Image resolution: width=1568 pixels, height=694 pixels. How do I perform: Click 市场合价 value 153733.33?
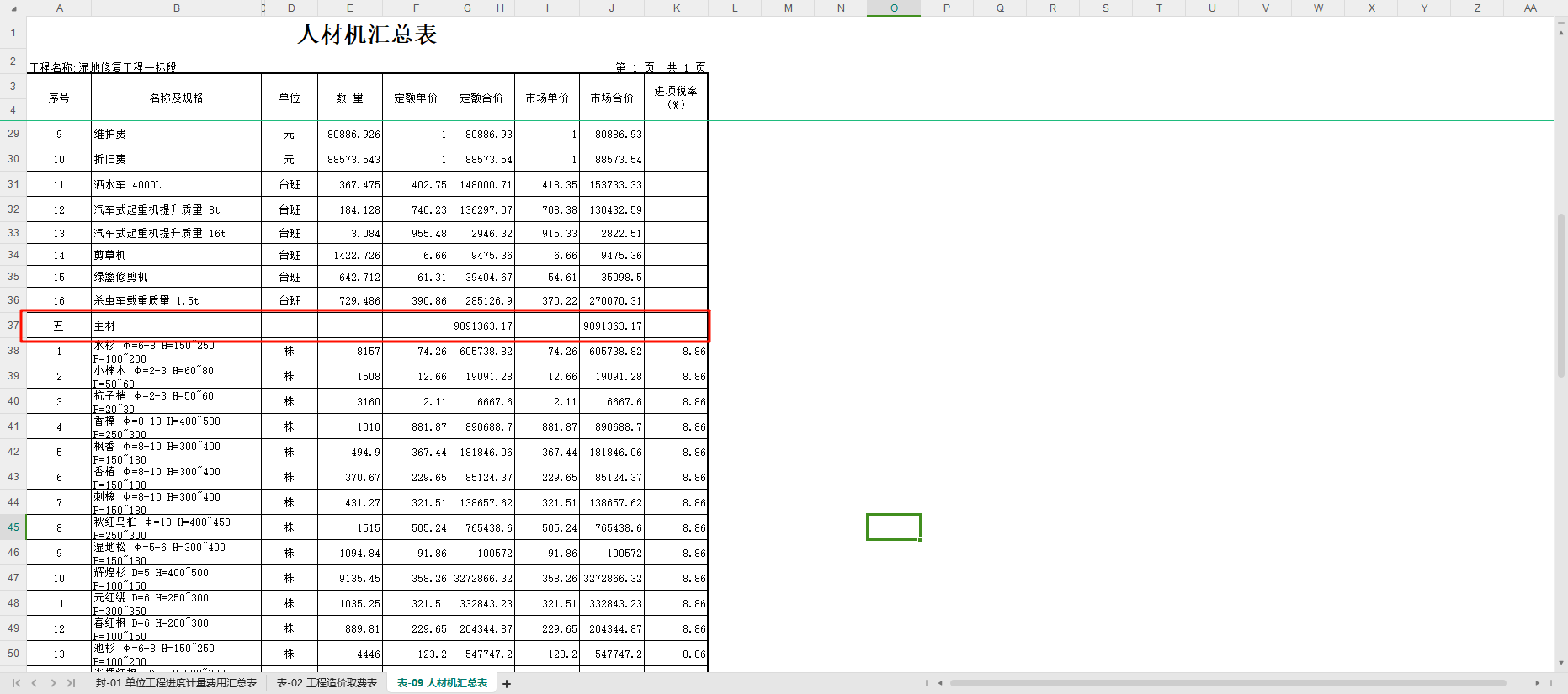point(612,184)
